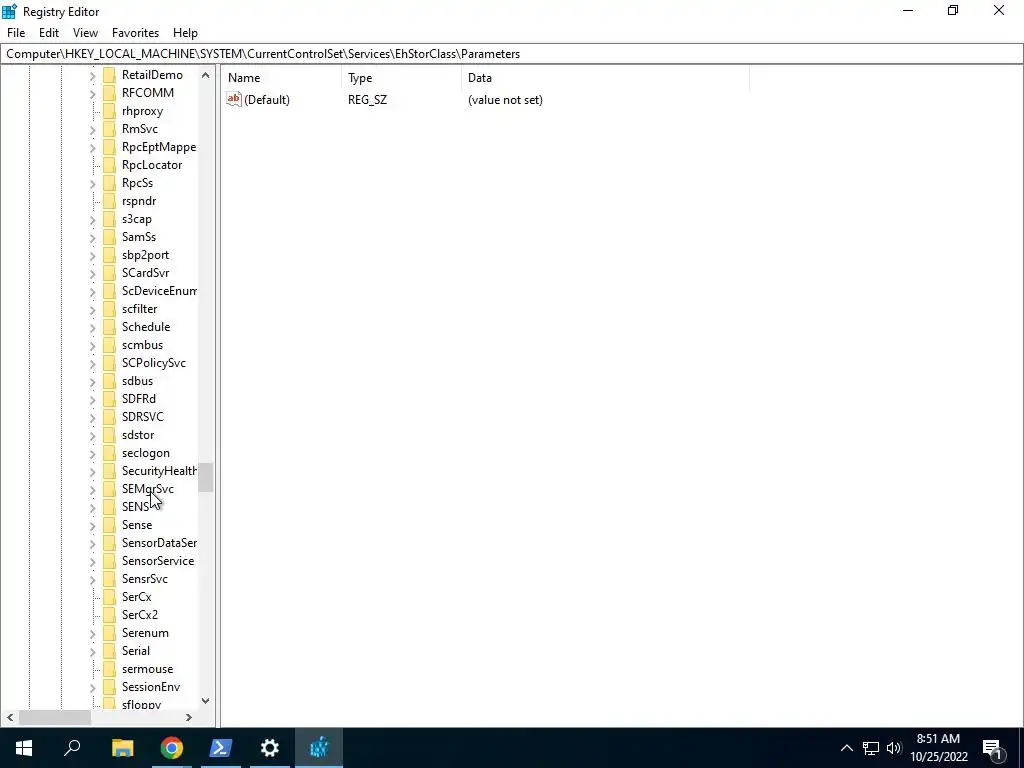
Task: Click the SamSs folder icon
Action: pos(110,237)
